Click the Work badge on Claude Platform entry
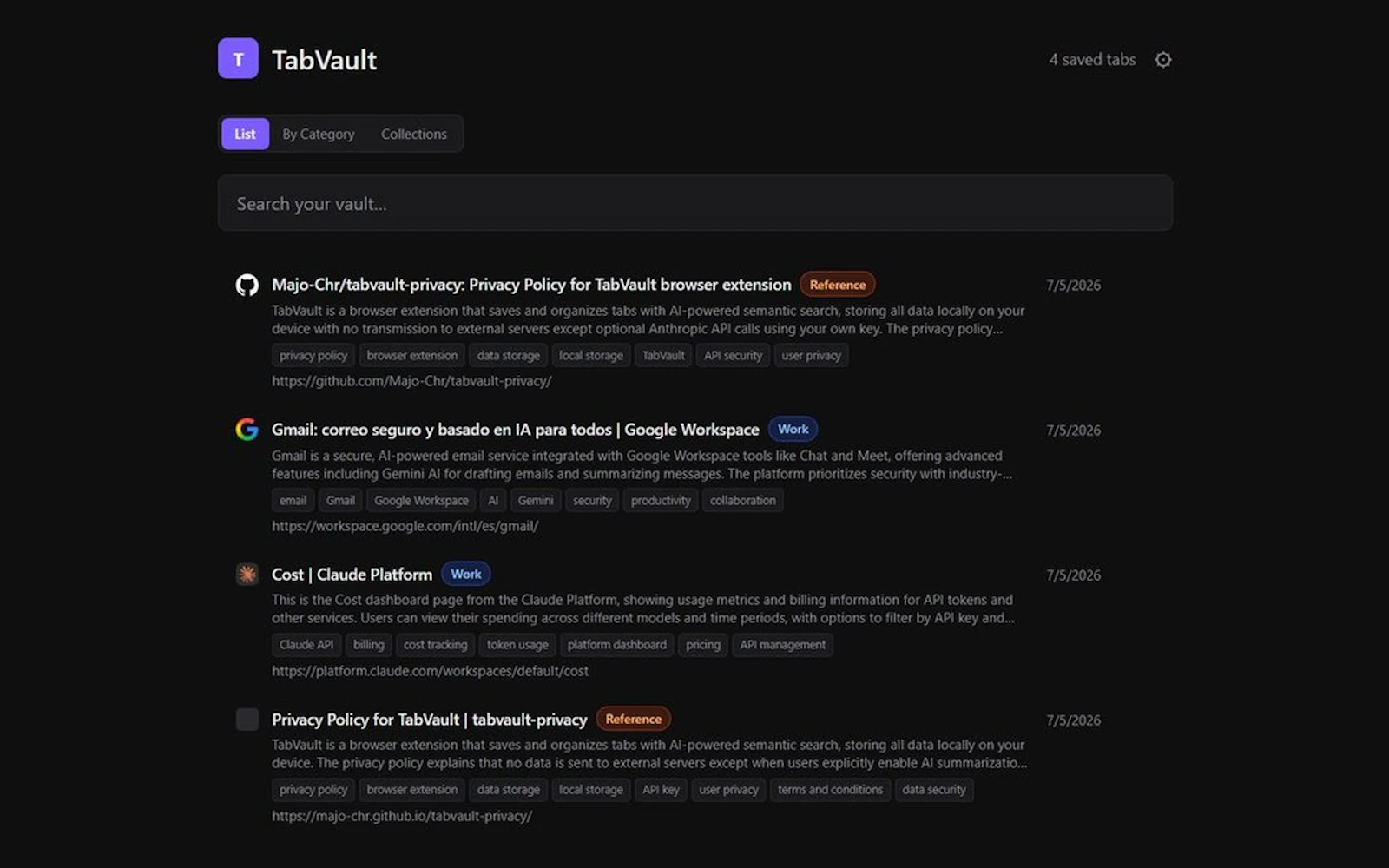The height and width of the screenshot is (868, 1389). pos(466,574)
